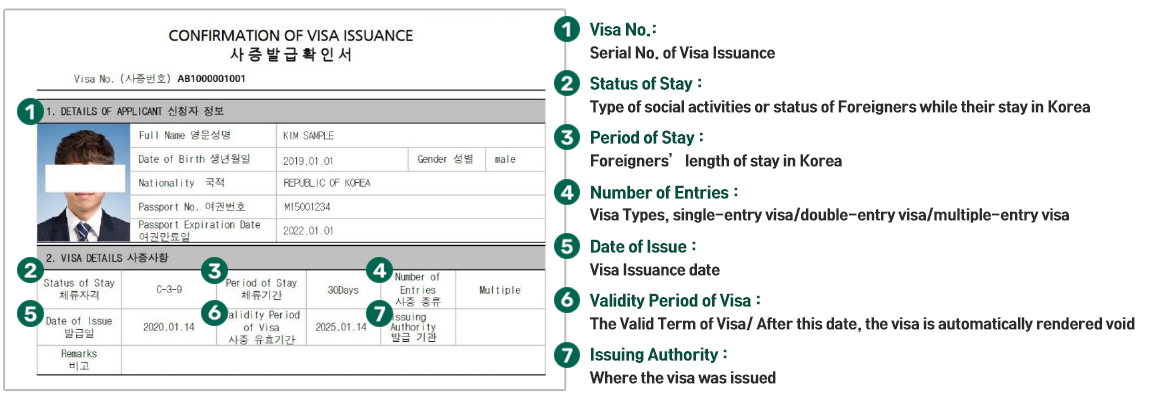Click legend badge 1 next to Visa No. heading
The image size is (1160, 420).
point(567,29)
